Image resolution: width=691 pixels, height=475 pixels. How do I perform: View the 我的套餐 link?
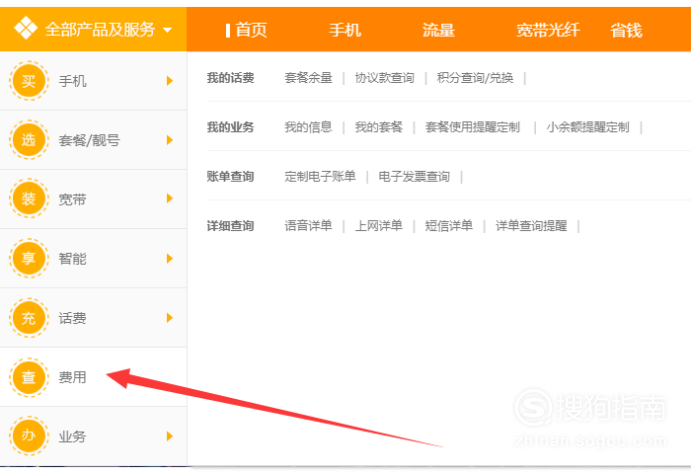tap(379, 127)
